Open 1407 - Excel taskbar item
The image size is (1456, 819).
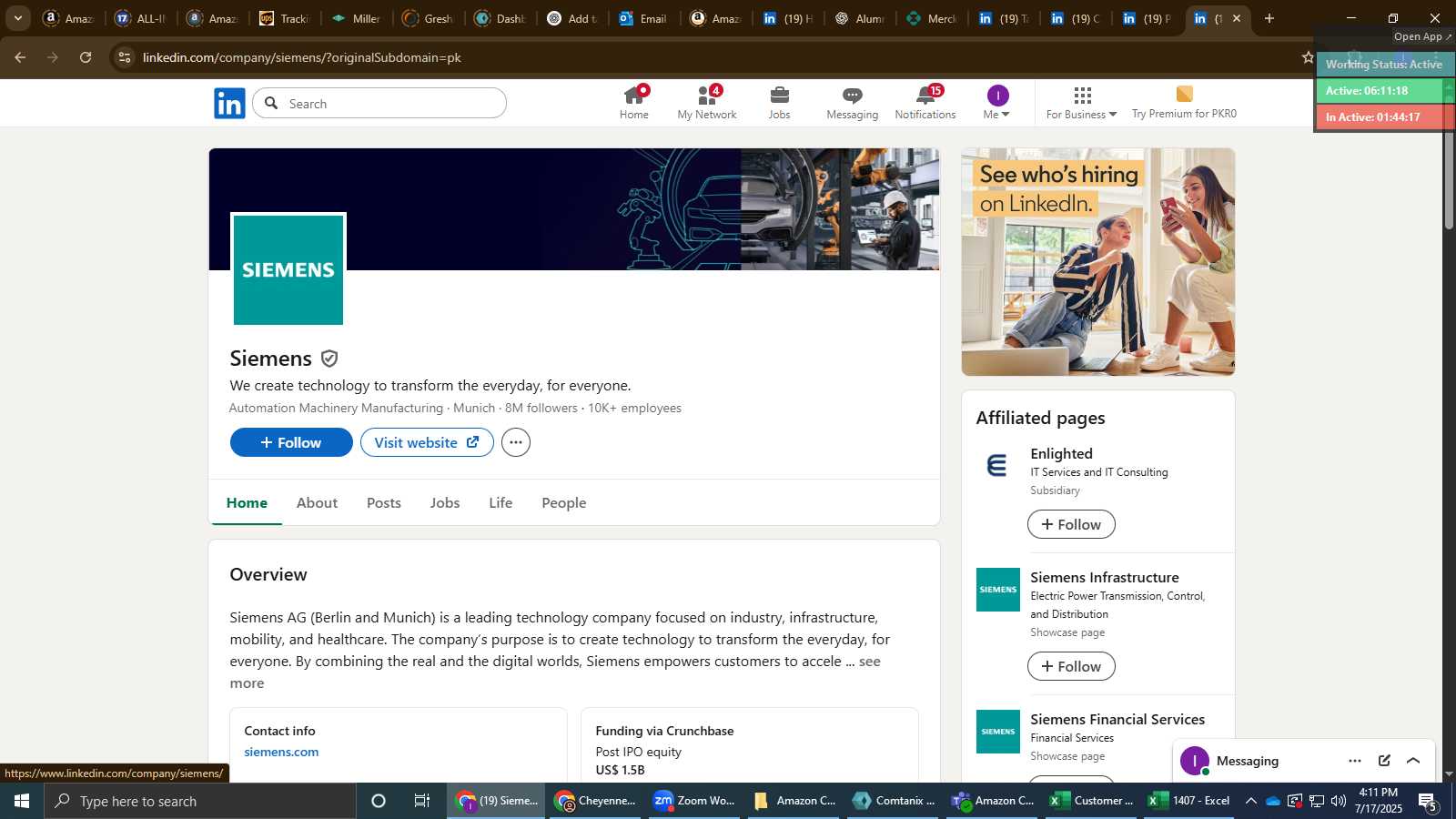[x=1190, y=801]
